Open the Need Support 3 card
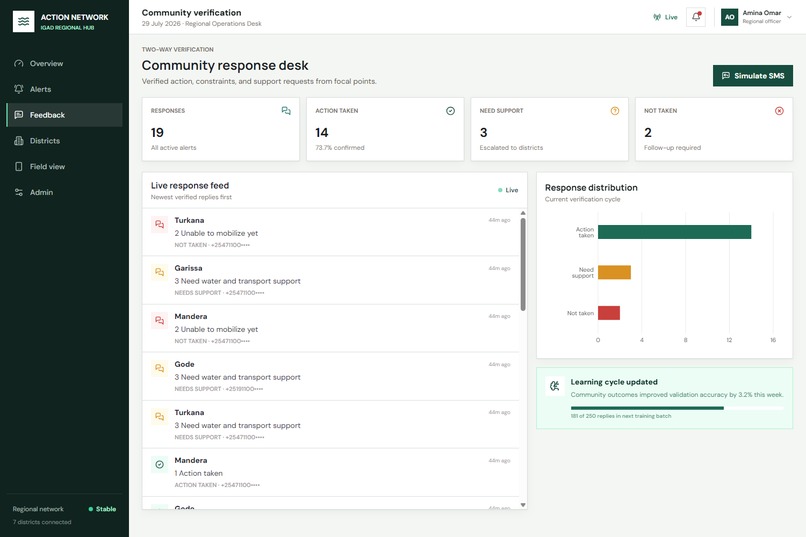 [549, 129]
